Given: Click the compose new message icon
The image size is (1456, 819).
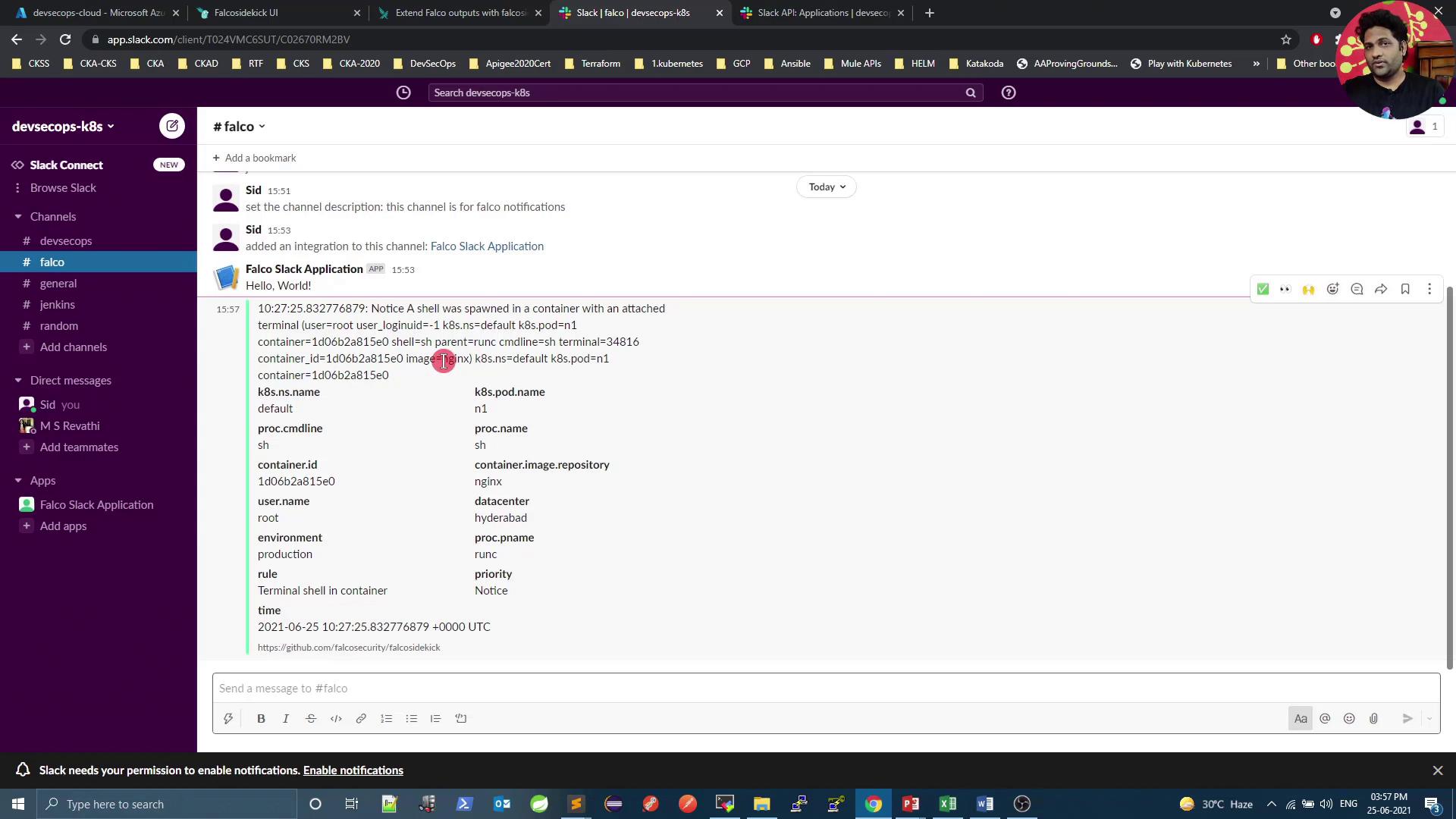Looking at the screenshot, I should tap(172, 126).
